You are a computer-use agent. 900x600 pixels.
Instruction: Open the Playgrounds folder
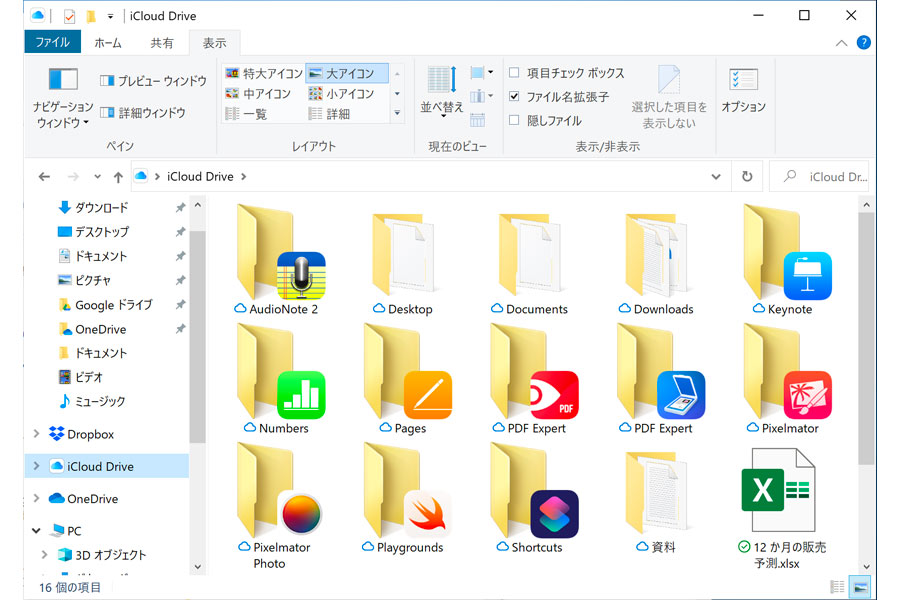pos(408,496)
